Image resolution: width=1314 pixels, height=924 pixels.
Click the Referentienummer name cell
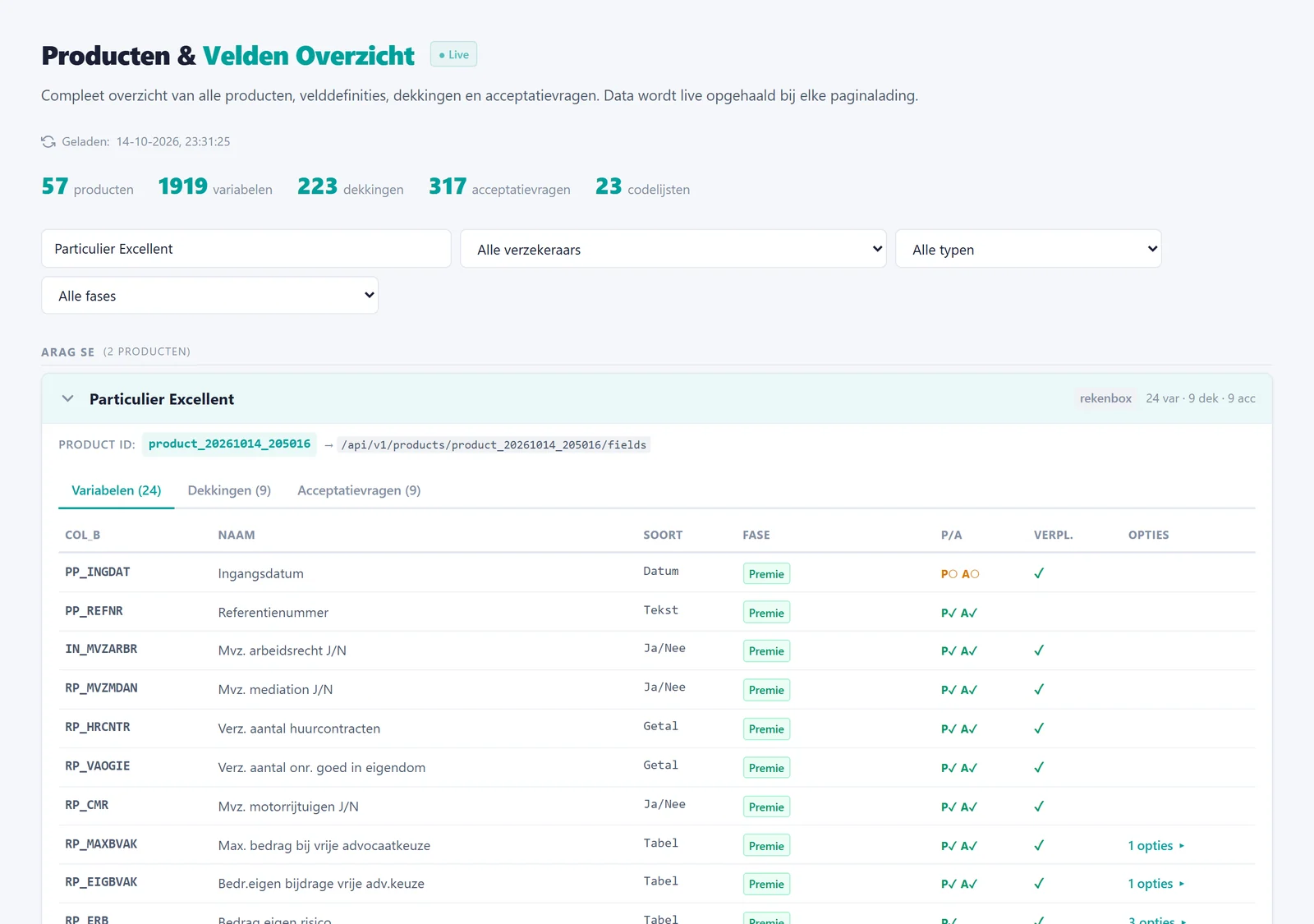coord(273,613)
